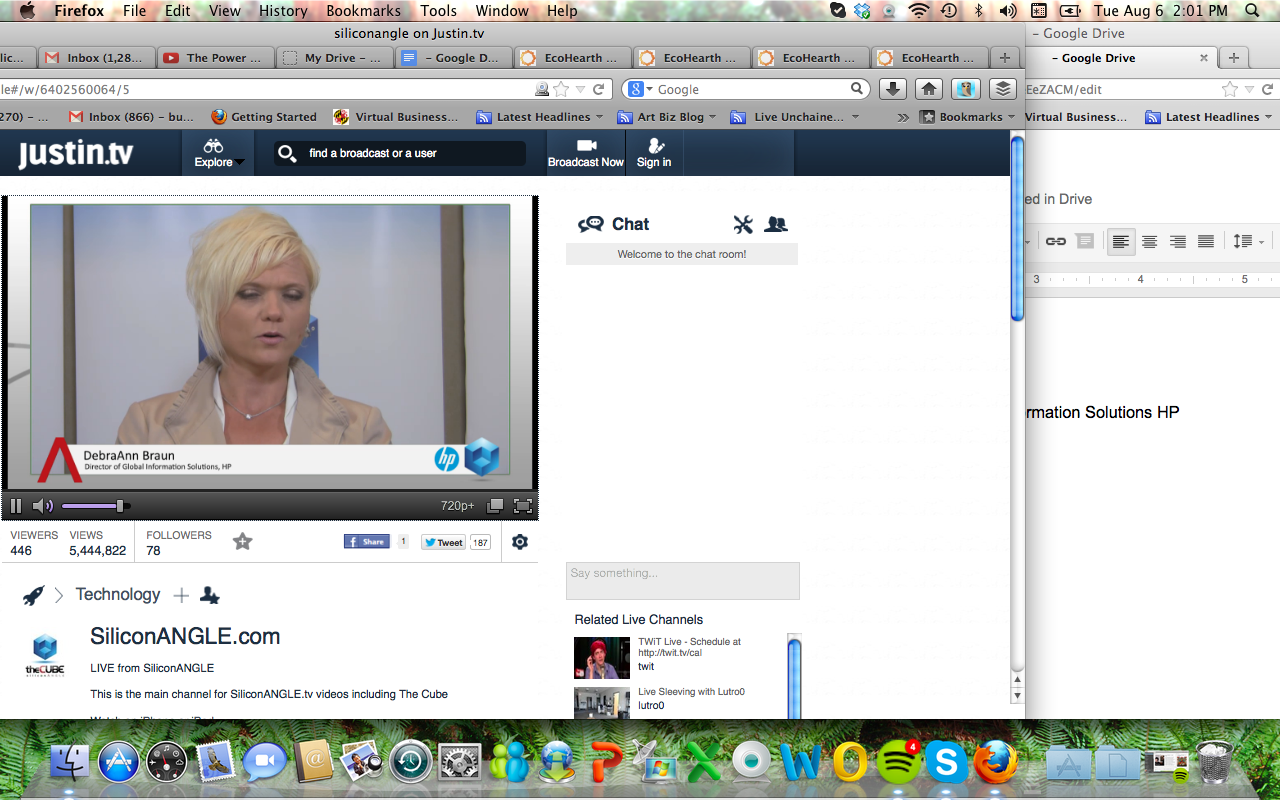
Task: Open the 720p+ quality selector
Action: (x=458, y=506)
